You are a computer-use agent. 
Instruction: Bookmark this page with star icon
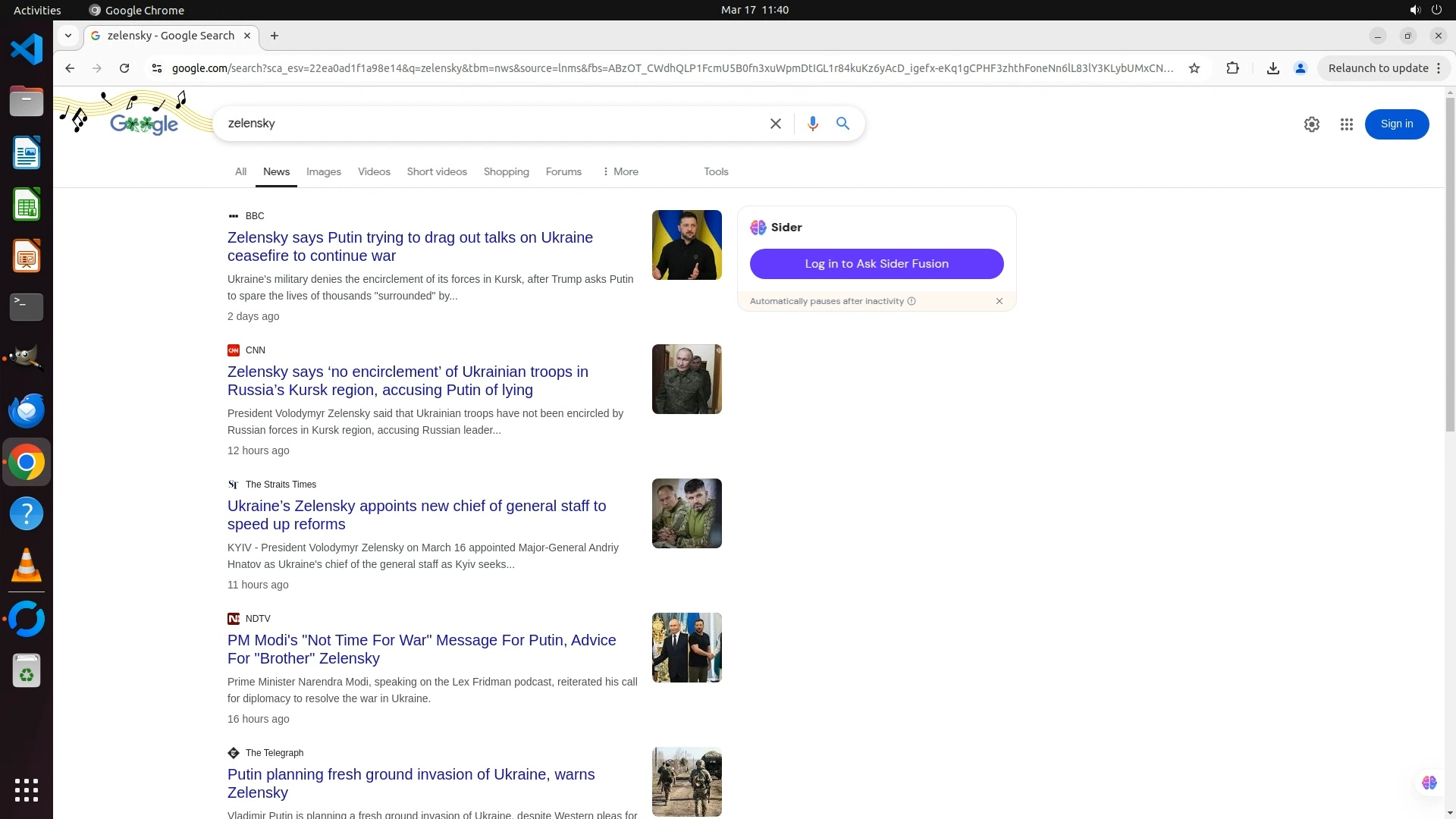pyautogui.click(x=1194, y=68)
